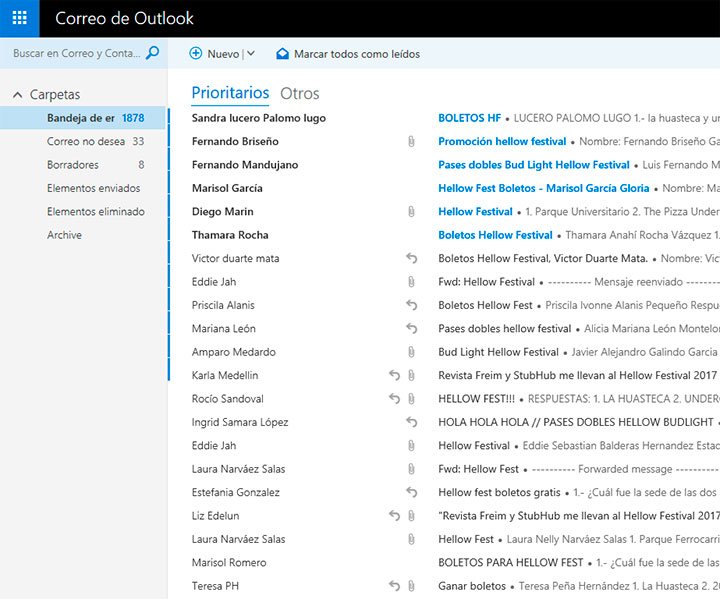The height and width of the screenshot is (599, 720).
Task: Switch to the Otros tab
Action: [x=300, y=94]
